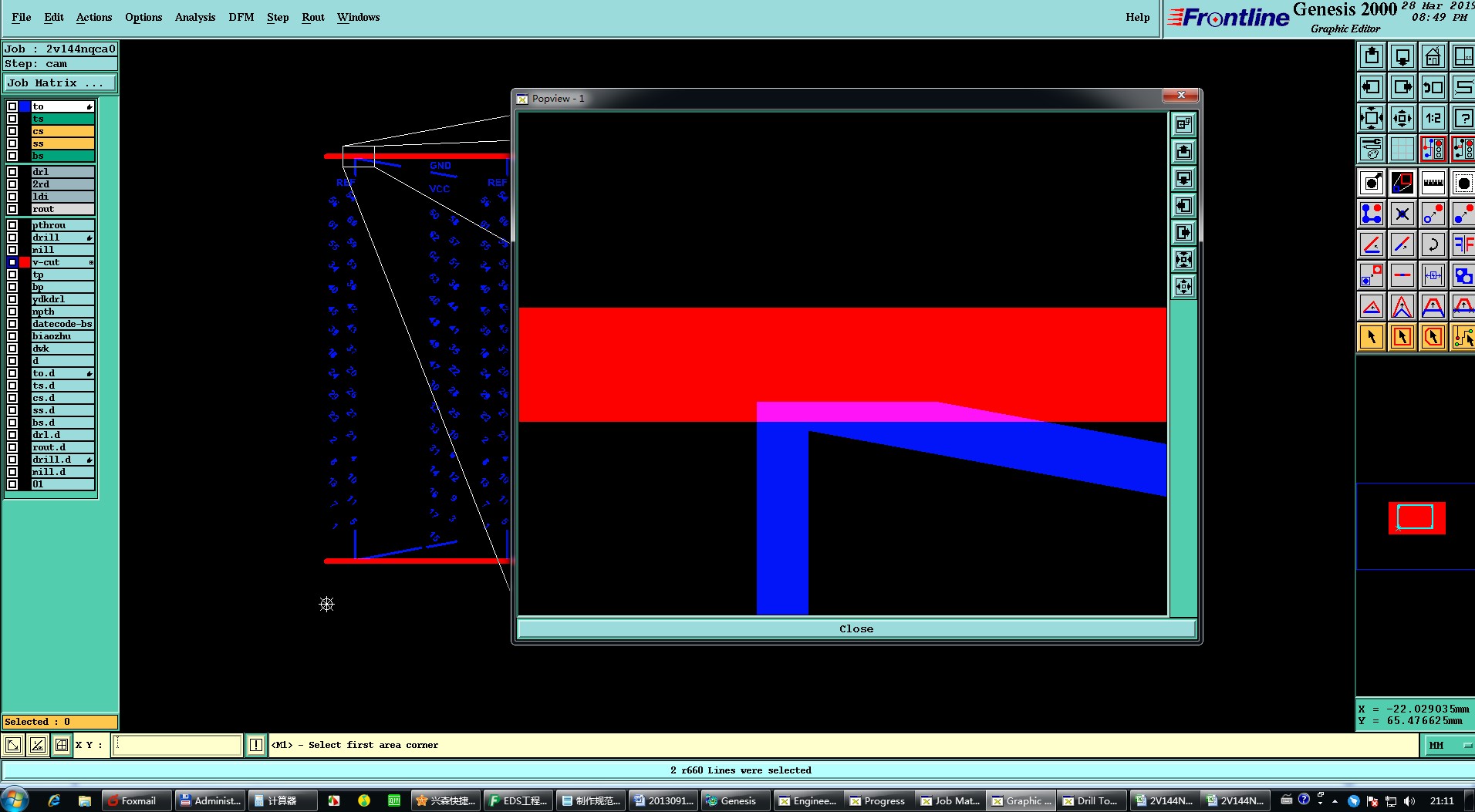Select the ruler measure tool
This screenshot has height=812, width=1475.
pyautogui.click(x=1433, y=183)
